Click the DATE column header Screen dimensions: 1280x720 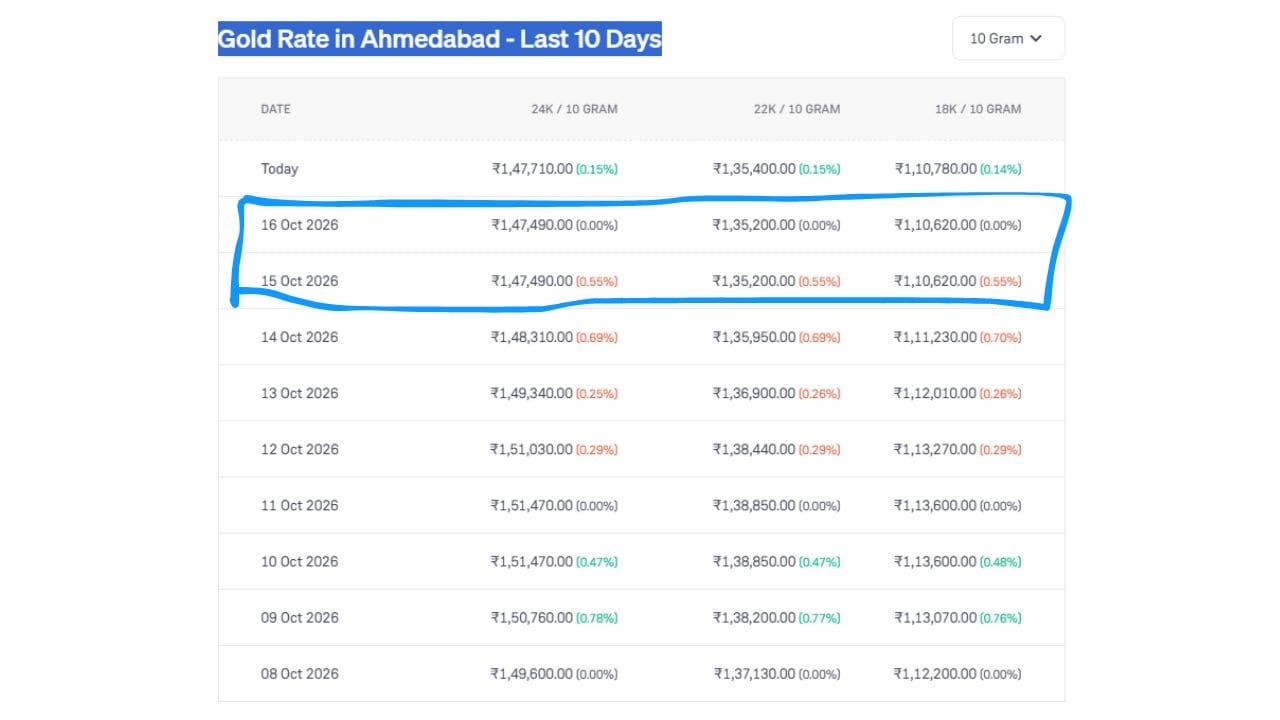pyautogui.click(x=276, y=109)
